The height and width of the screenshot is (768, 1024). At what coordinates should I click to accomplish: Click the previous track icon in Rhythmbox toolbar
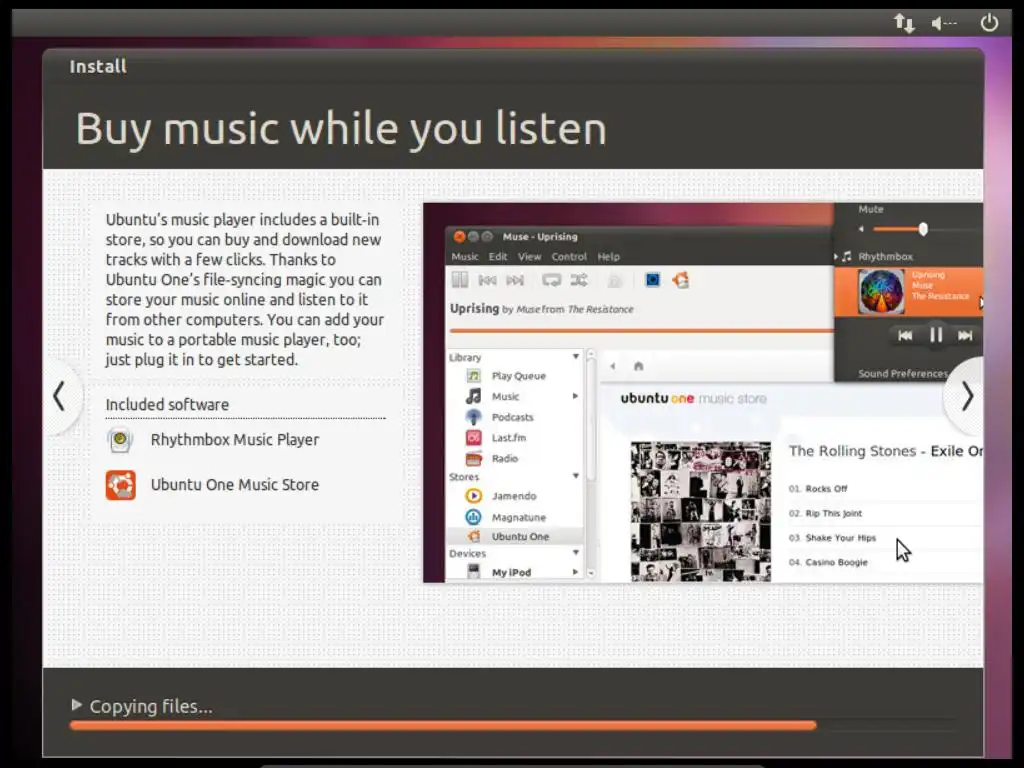(x=487, y=281)
